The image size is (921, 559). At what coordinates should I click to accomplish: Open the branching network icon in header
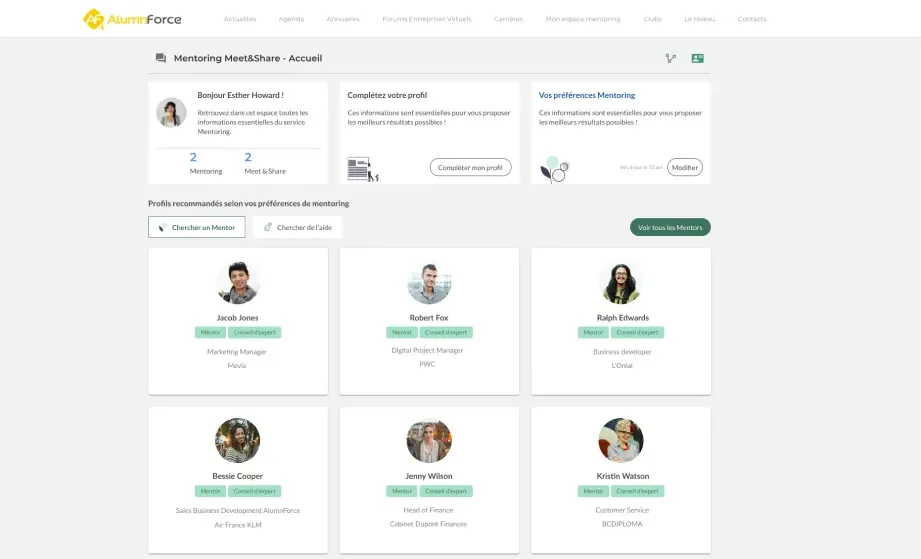(671, 58)
